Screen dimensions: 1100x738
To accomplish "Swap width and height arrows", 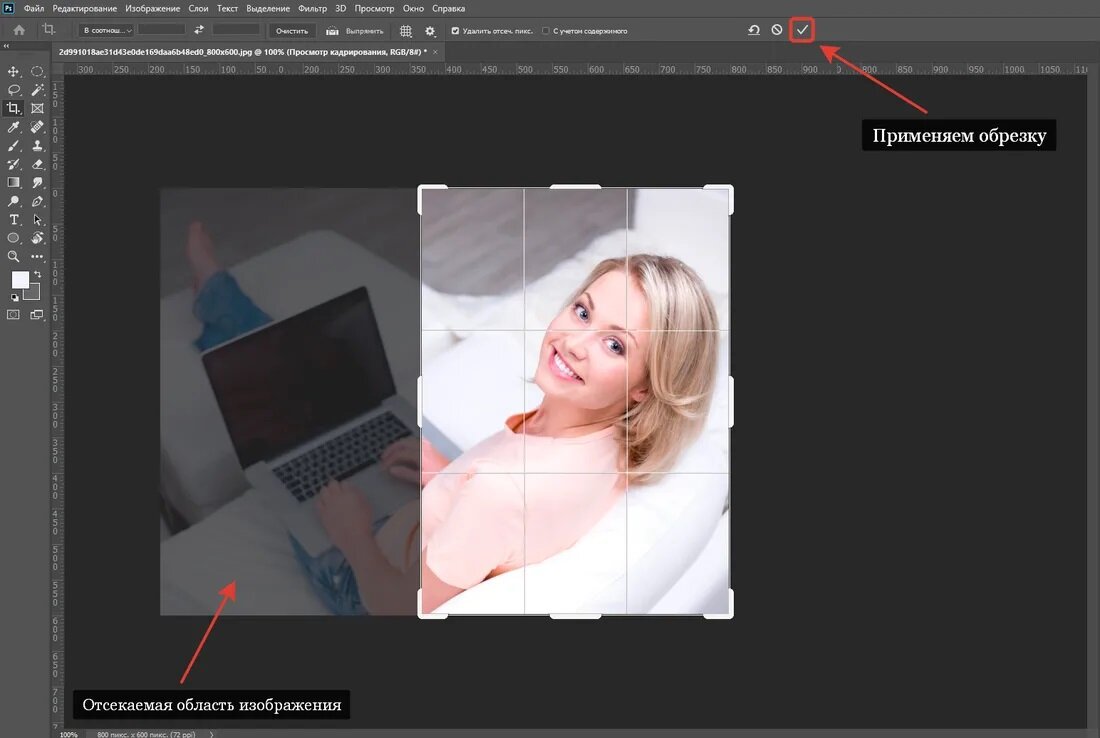I will [x=199, y=30].
